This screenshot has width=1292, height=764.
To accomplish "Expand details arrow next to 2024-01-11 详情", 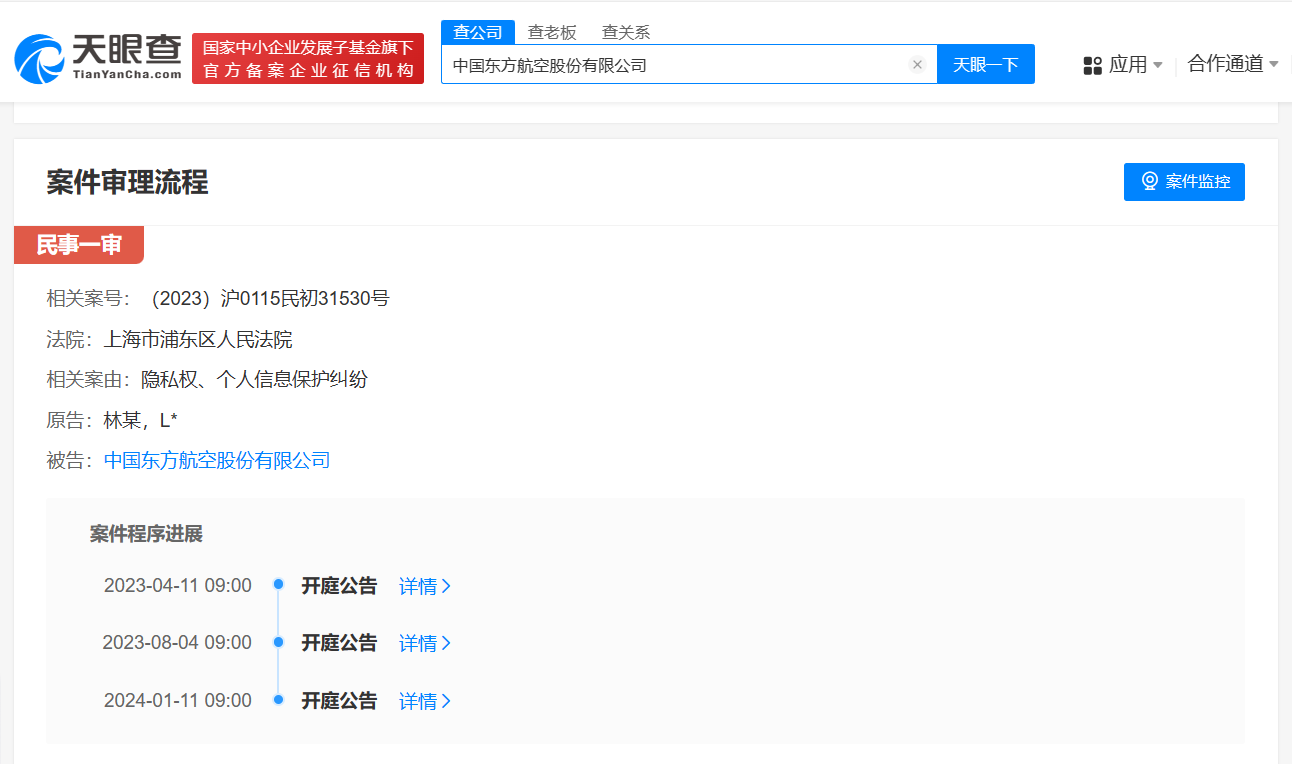I will coord(446,701).
